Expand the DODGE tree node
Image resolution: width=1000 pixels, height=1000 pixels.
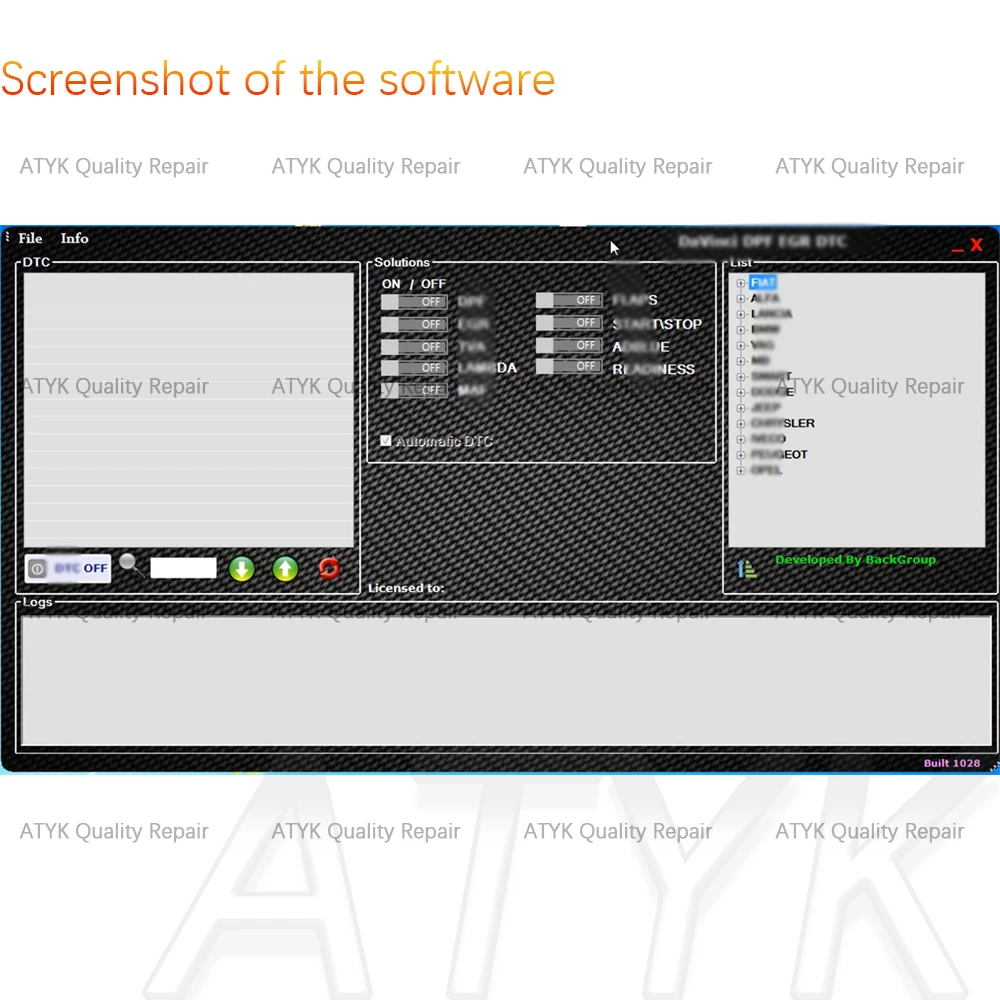[x=740, y=392]
